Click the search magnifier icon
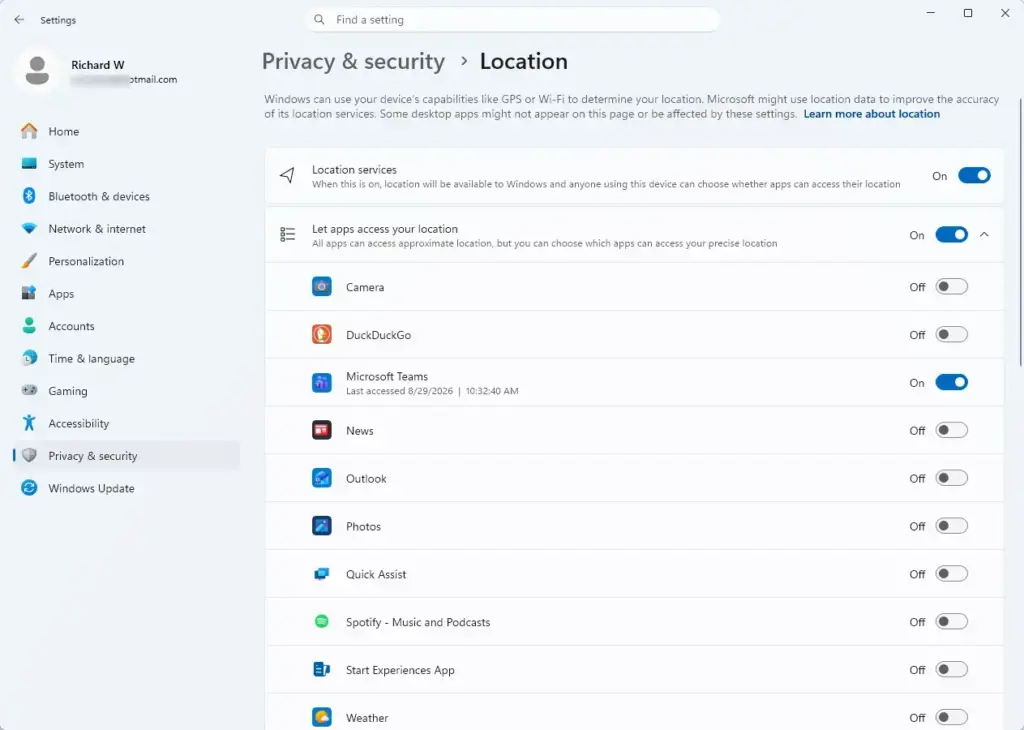The height and width of the screenshot is (730, 1024). pyautogui.click(x=319, y=20)
